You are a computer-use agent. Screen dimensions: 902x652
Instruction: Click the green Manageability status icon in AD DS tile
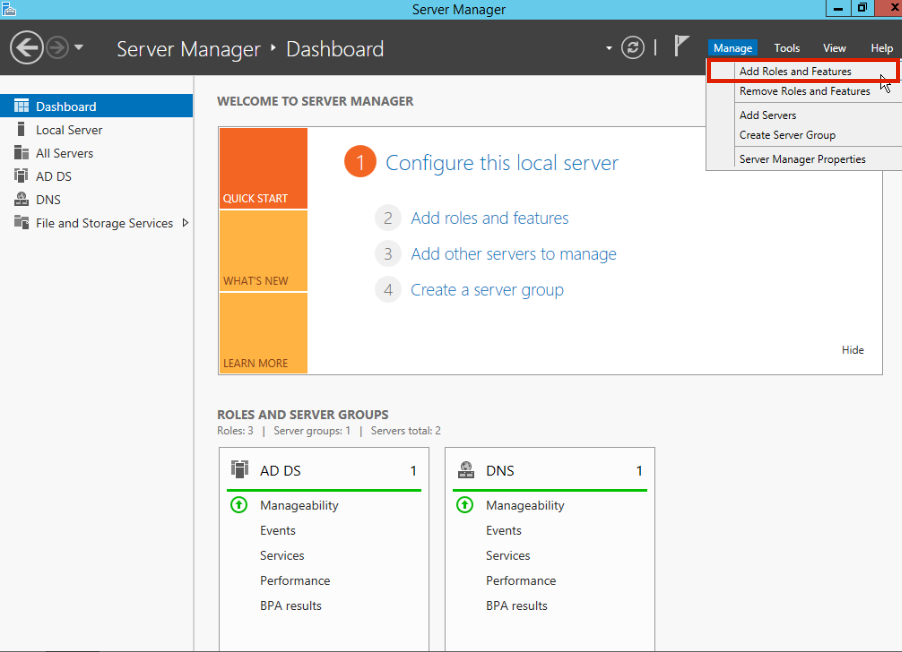tap(239, 505)
